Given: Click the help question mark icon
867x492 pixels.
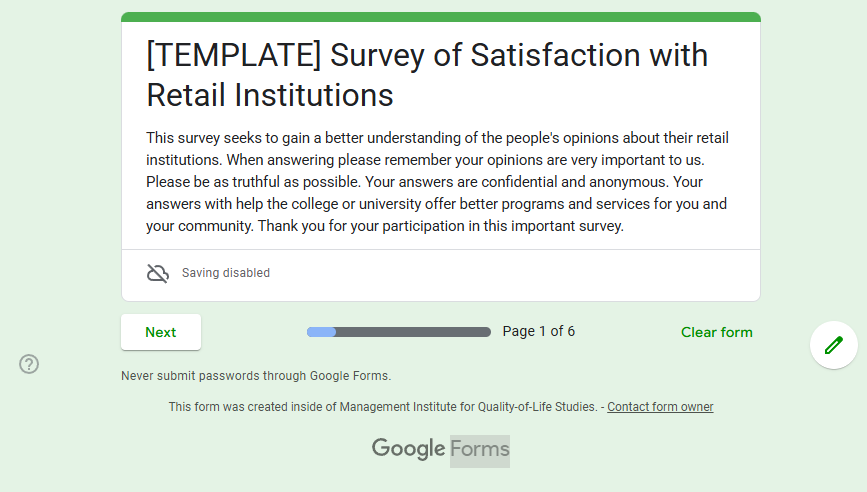Looking at the screenshot, I should pos(29,364).
